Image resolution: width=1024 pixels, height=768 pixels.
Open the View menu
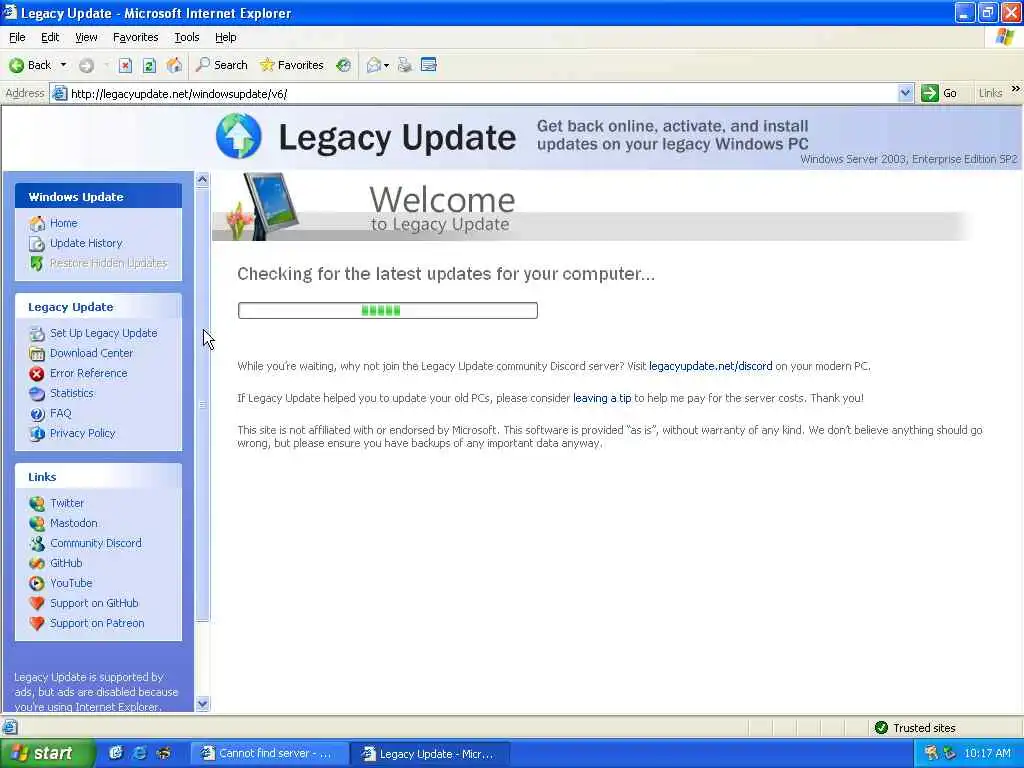(x=86, y=37)
